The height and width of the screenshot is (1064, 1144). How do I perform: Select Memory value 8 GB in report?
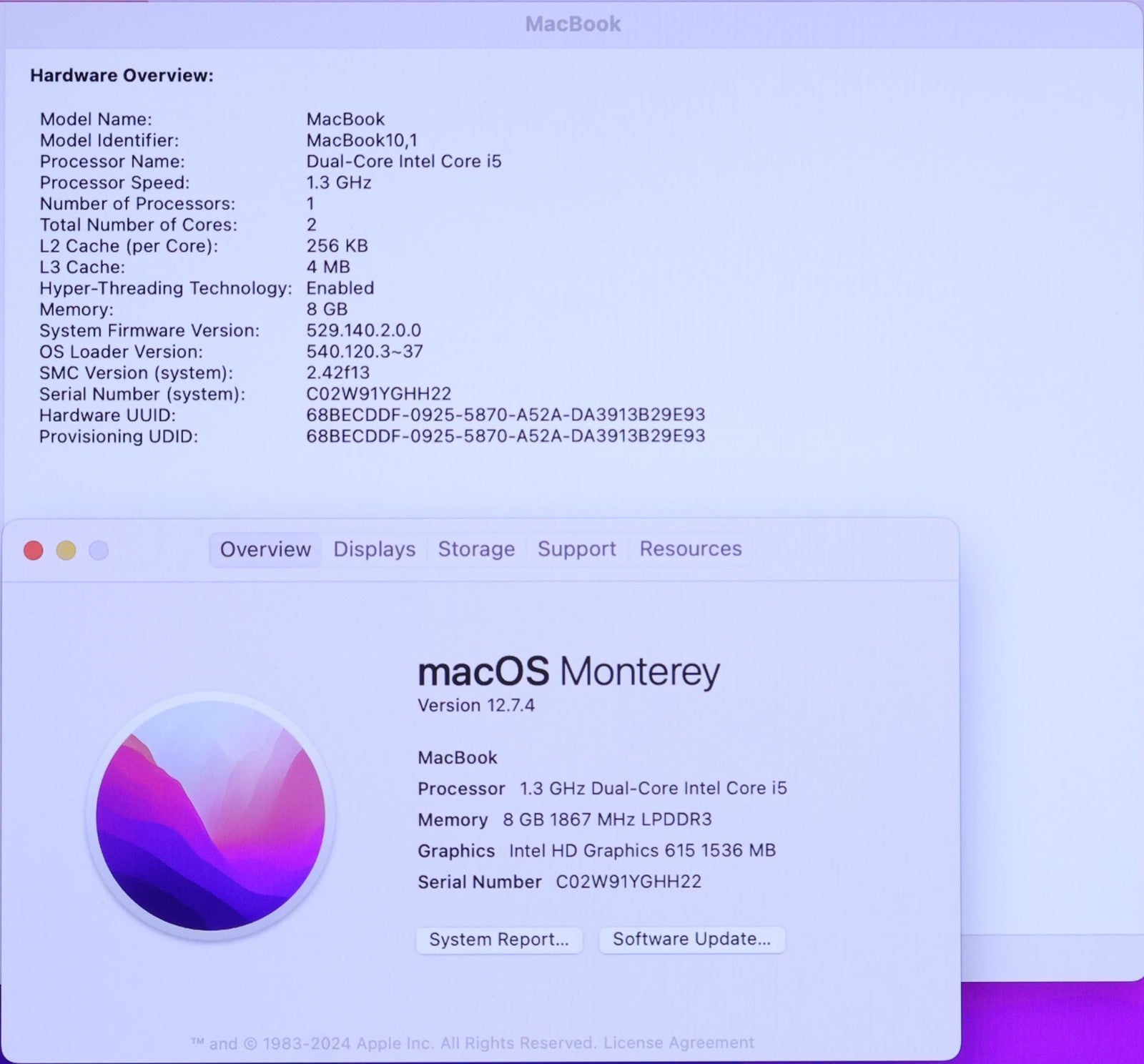[327, 310]
